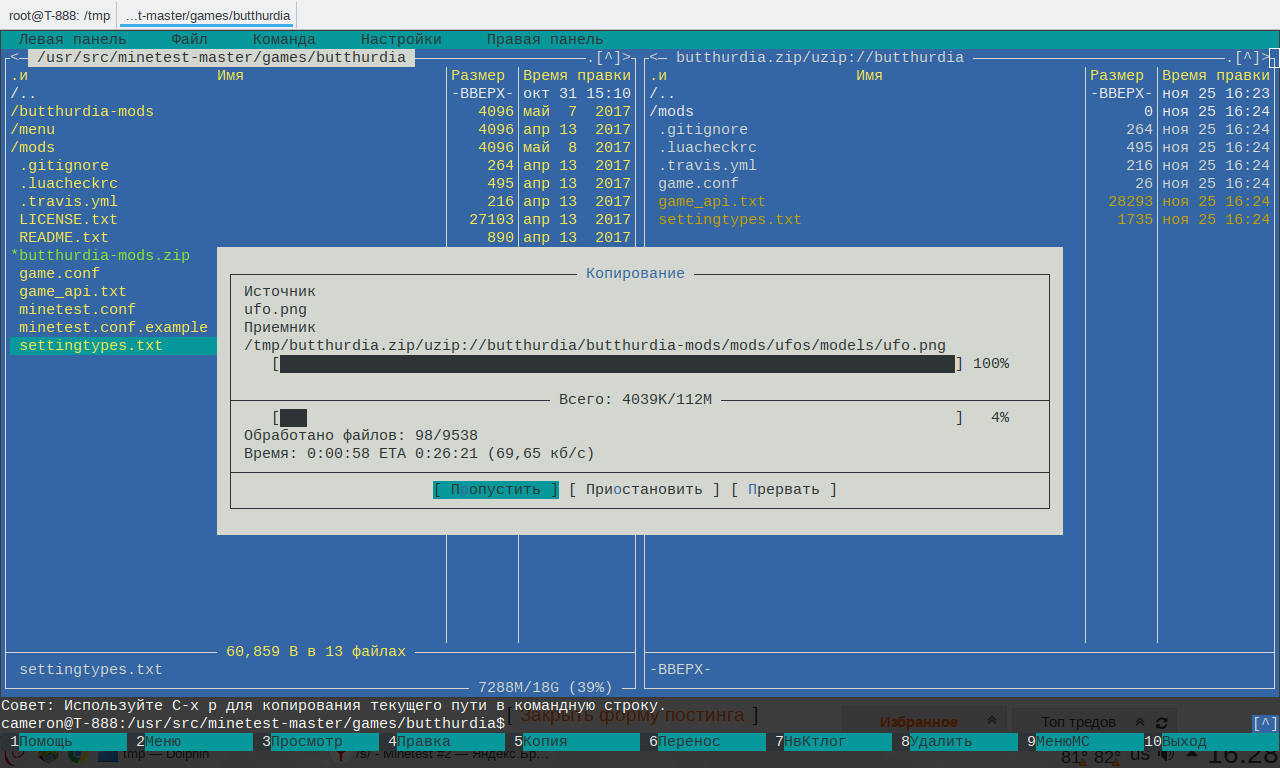Toggle the right panel's .и sort indicator
1280x768 pixels.
(658, 75)
